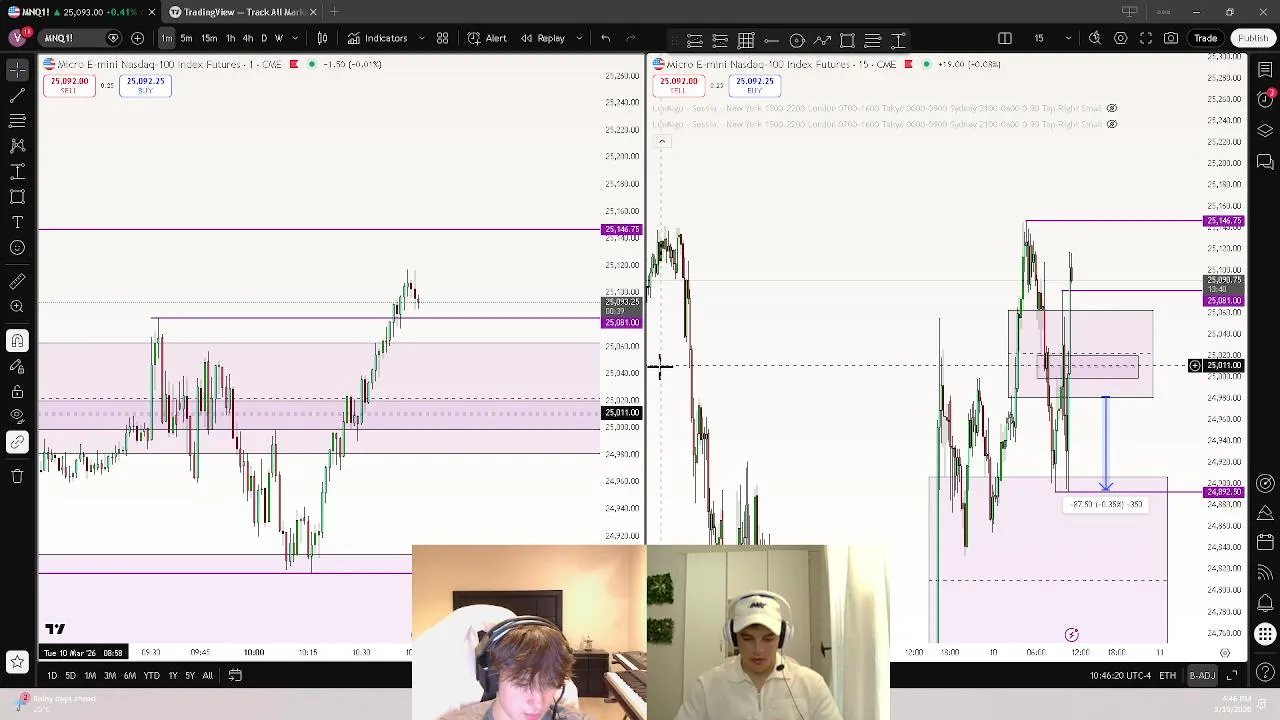Click the compare or add symbol plus icon
The width and height of the screenshot is (1280, 720).
pos(137,38)
